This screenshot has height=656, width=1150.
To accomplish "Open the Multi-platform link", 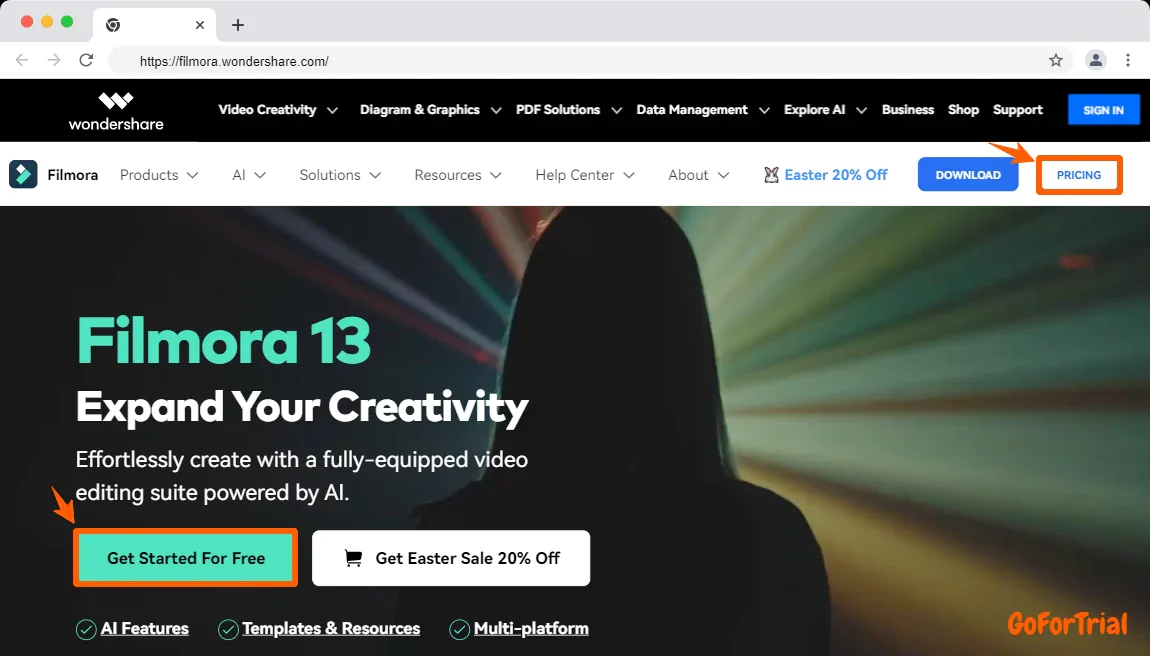I will click(531, 629).
